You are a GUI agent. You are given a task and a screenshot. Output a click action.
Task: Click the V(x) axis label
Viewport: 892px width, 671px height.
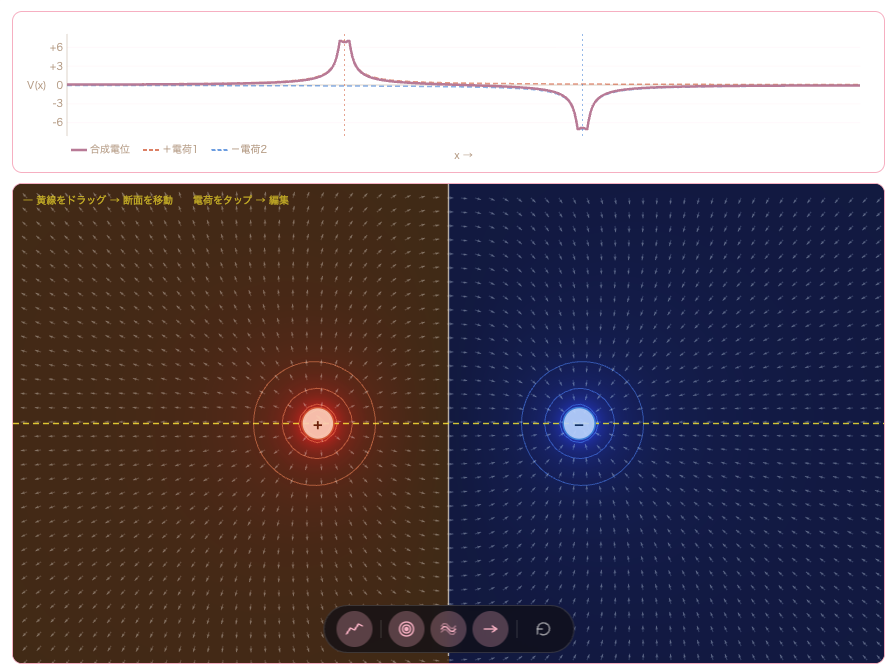[36, 85]
